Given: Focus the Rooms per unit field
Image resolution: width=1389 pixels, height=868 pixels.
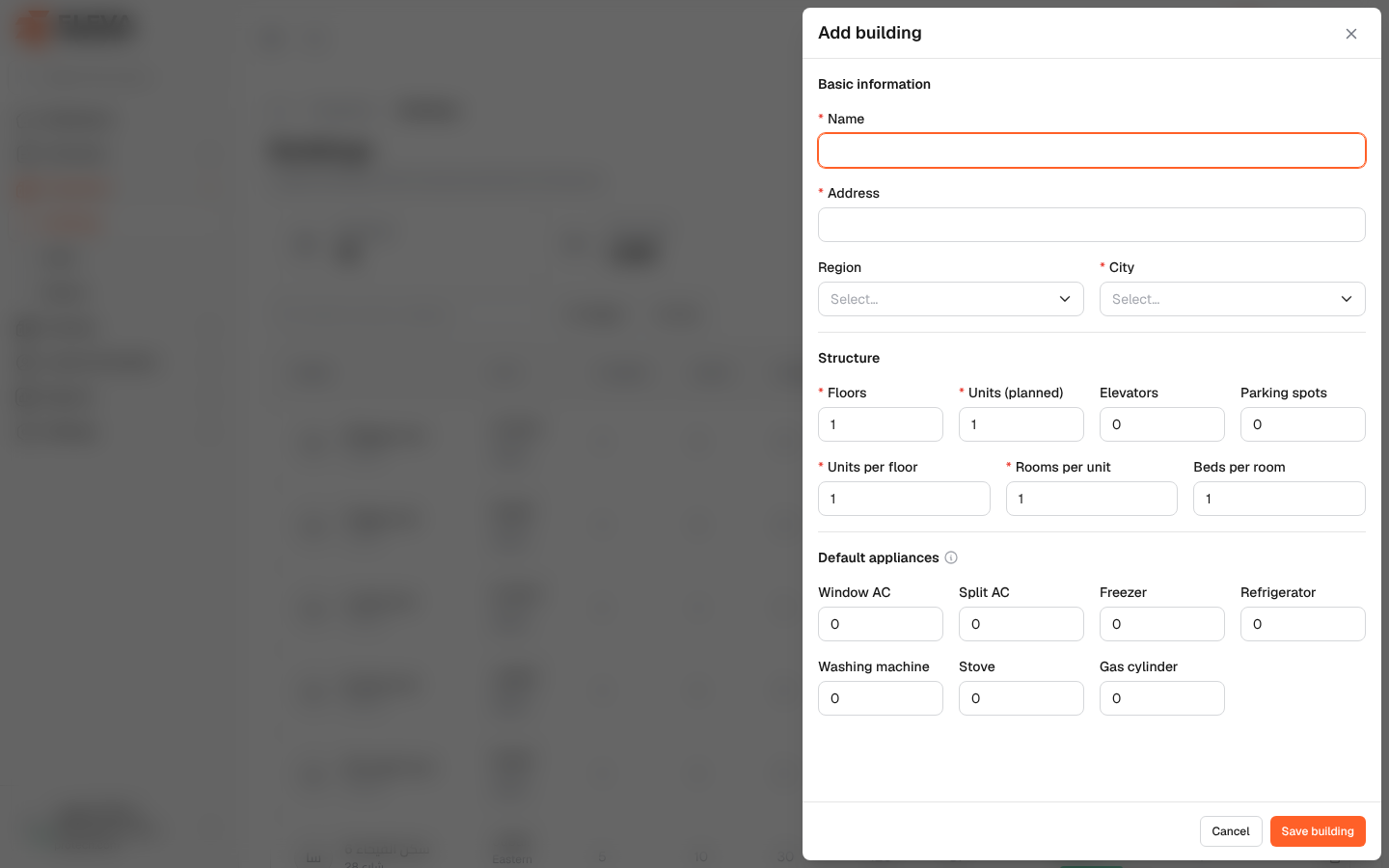Looking at the screenshot, I should [1092, 499].
